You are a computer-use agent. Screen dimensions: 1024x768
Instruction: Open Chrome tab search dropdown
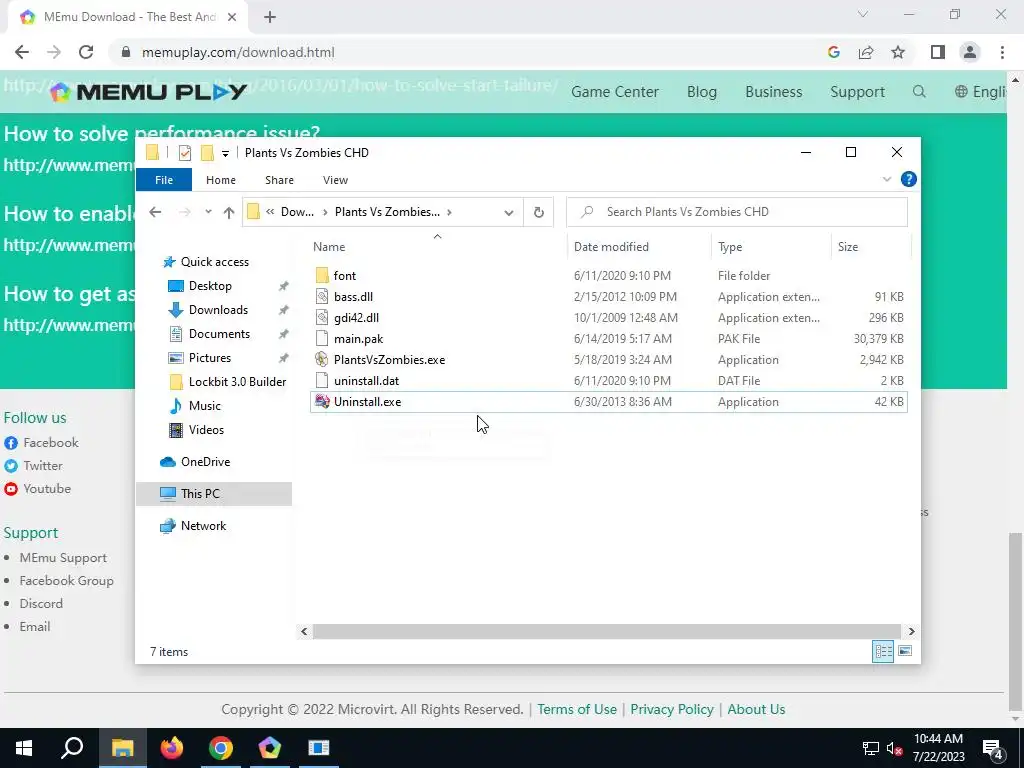(x=863, y=14)
